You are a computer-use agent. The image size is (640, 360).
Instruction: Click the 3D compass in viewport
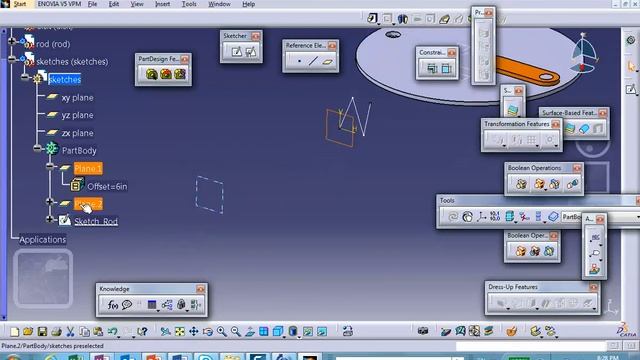click(x=584, y=53)
